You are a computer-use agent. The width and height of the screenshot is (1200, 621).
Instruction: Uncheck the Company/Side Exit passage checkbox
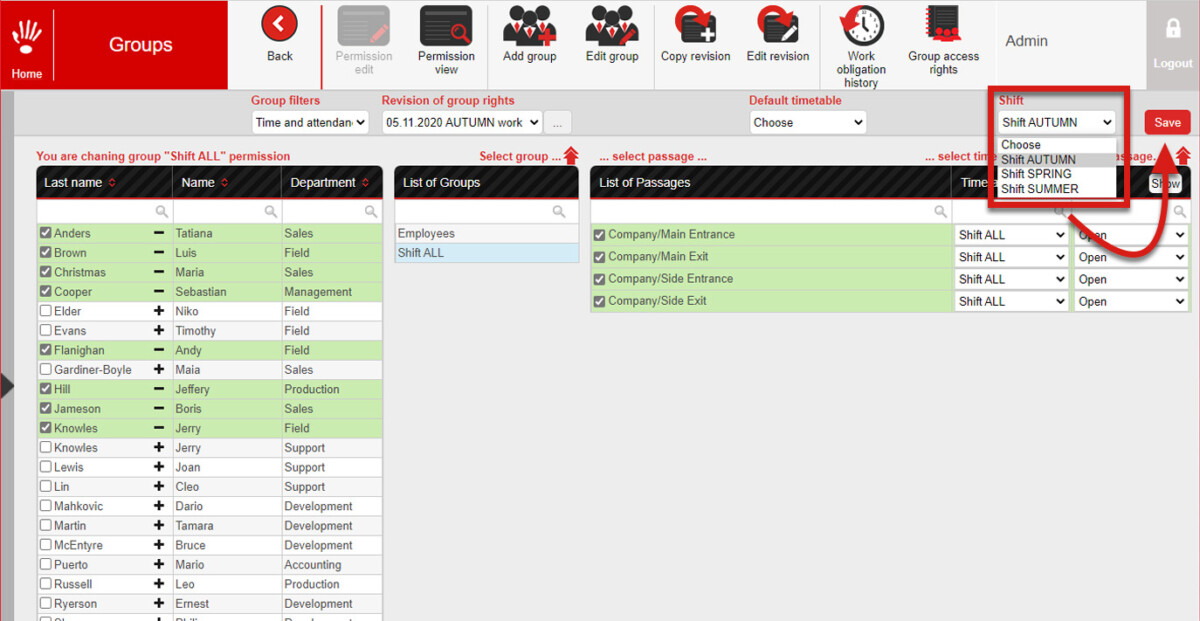coord(599,301)
